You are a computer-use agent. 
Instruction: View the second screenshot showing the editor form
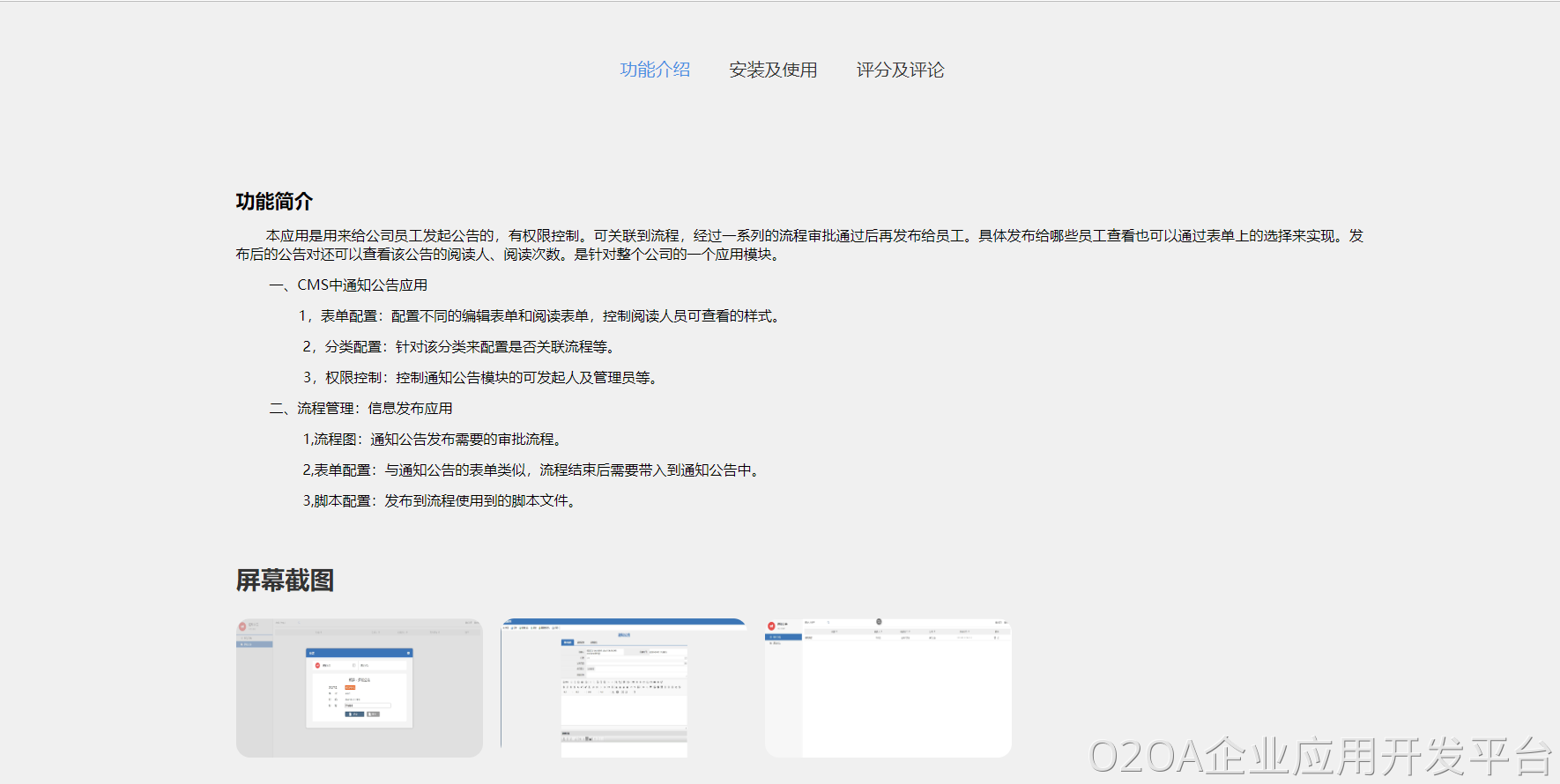point(623,688)
